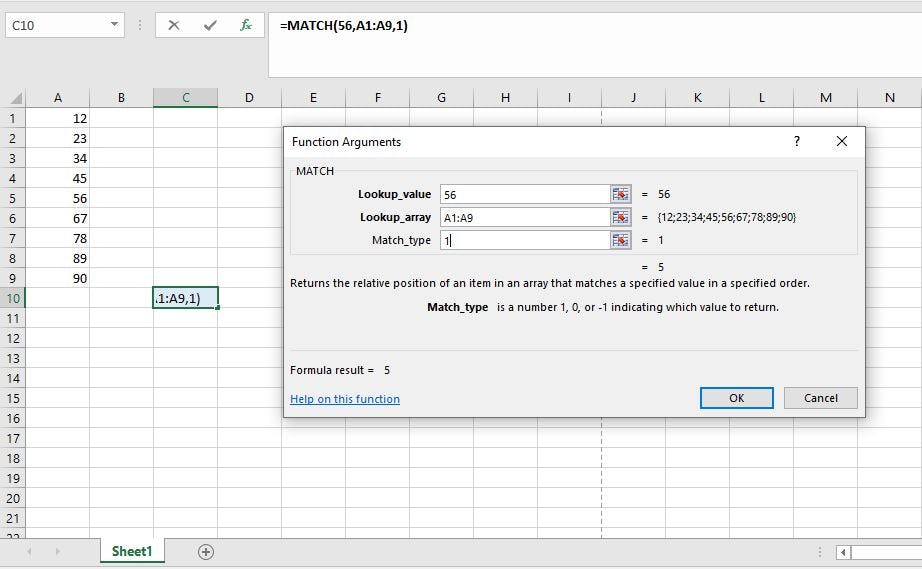Dismiss the dialog with Cancel button
This screenshot has width=922, height=569.
pos(821,398)
